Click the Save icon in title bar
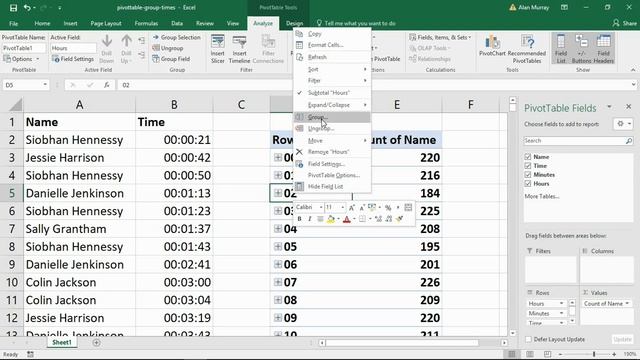640x360 pixels. coord(13,8)
